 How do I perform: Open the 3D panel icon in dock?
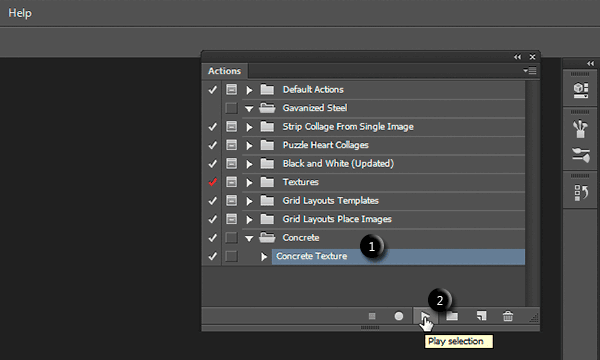pyautogui.click(x=580, y=90)
